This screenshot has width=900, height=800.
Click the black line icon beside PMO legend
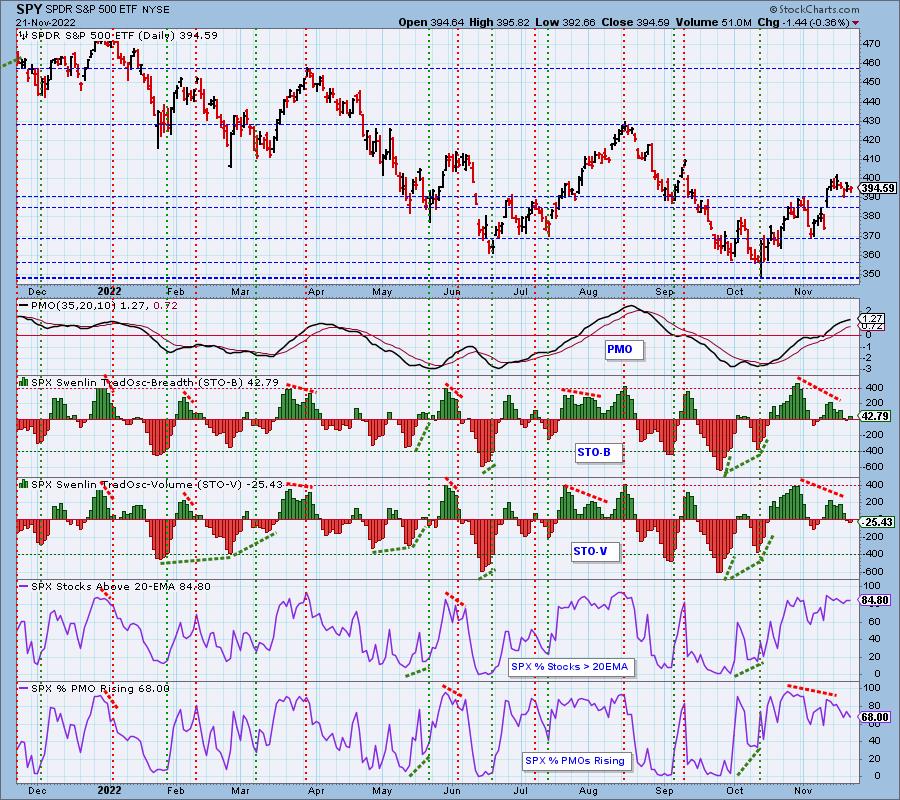coord(24,306)
